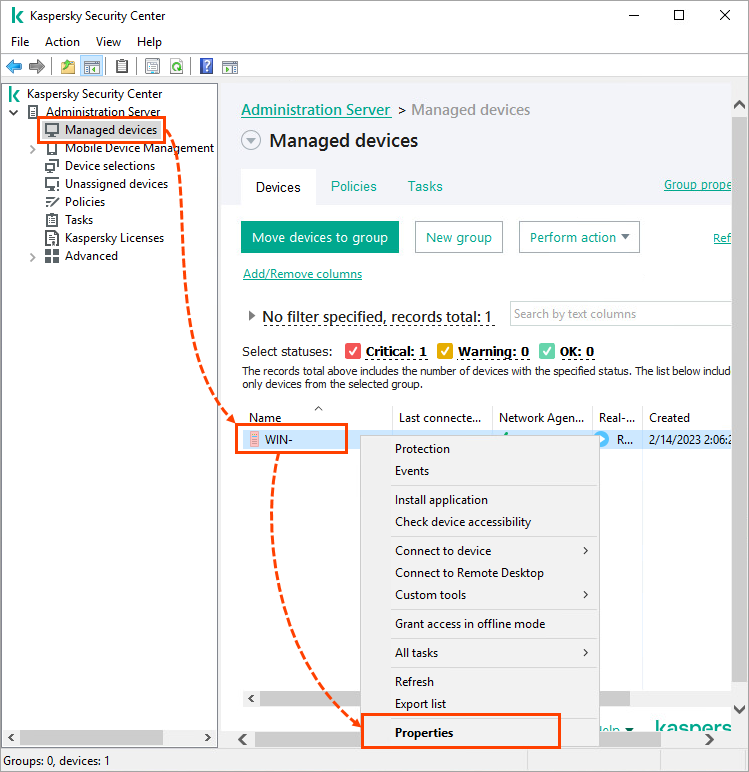The height and width of the screenshot is (772, 749).
Task: Click the blue Back arrow in toolbar
Action: 14,66
